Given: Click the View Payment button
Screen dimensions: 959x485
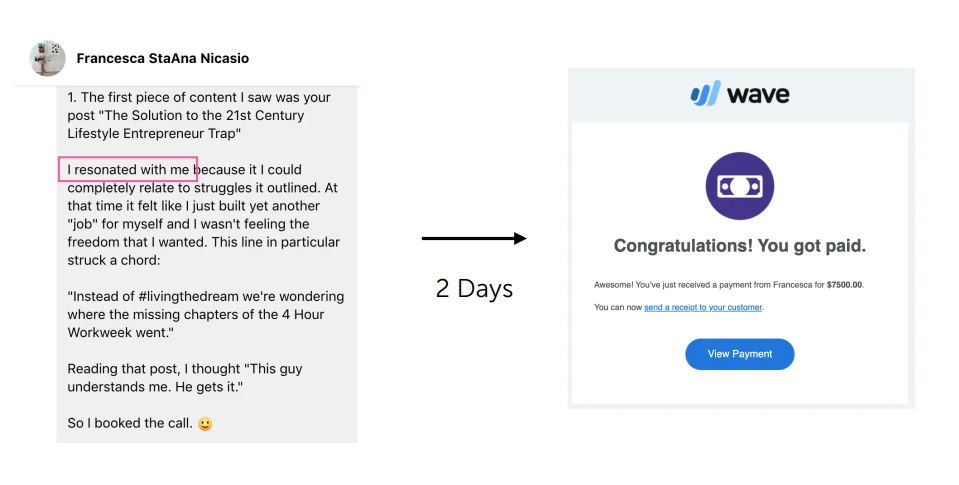Looking at the screenshot, I should tap(739, 354).
